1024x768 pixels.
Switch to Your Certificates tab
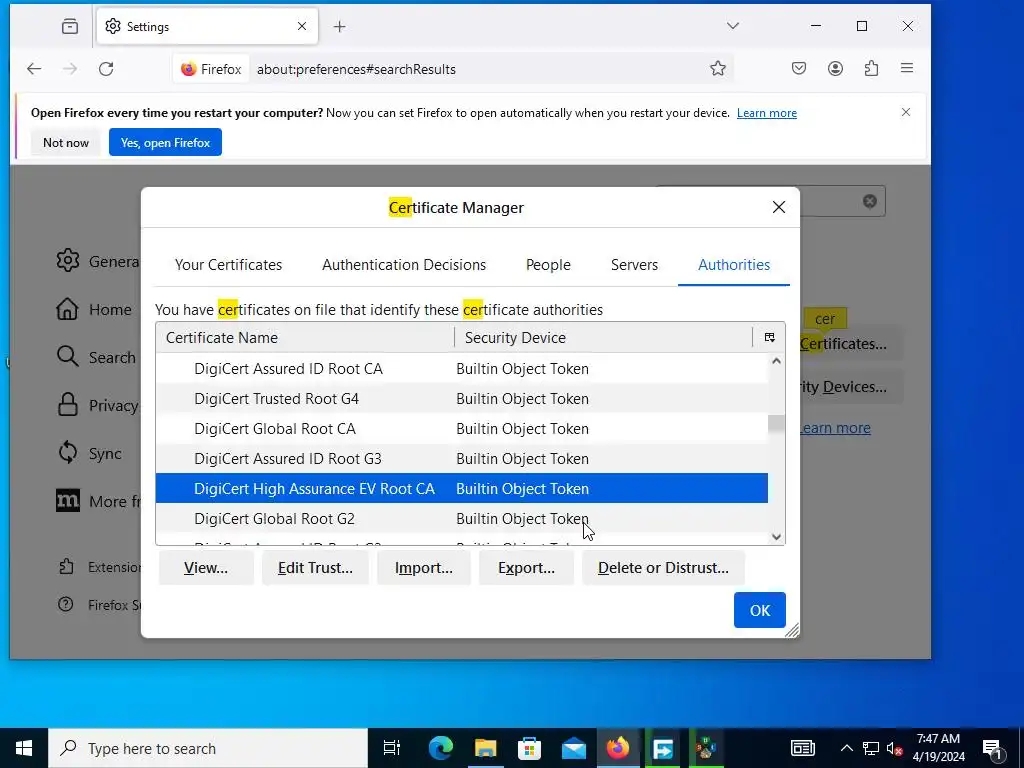click(x=229, y=264)
